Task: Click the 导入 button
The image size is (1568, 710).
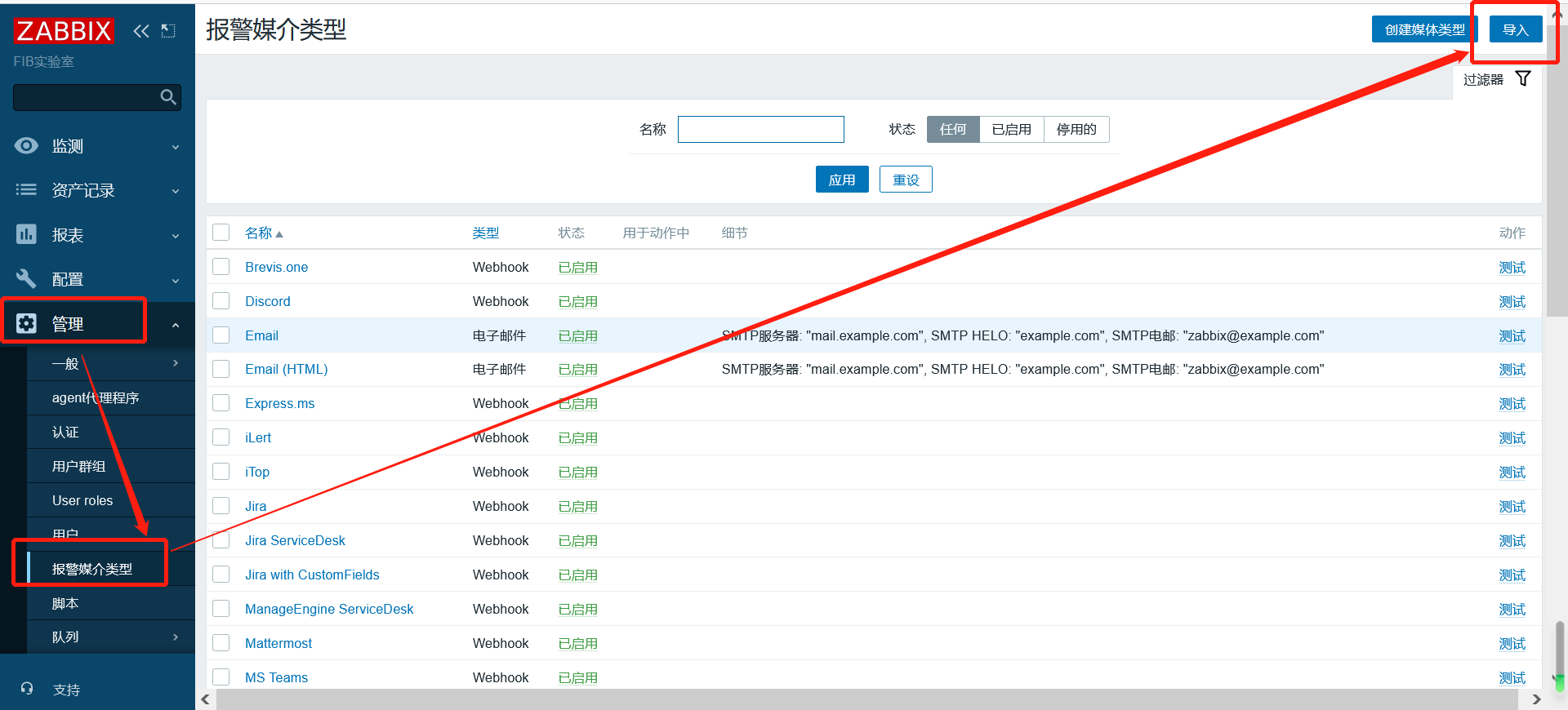Action: coord(1516,29)
